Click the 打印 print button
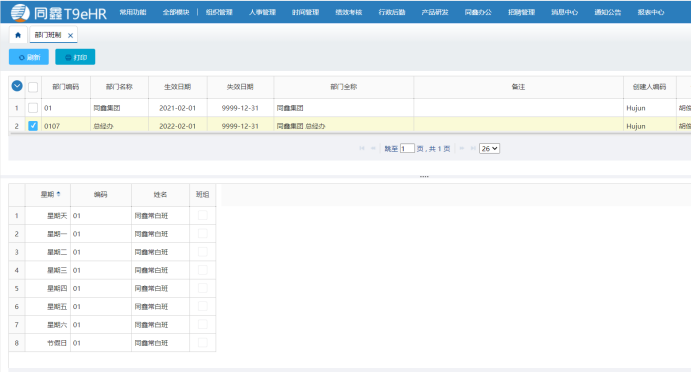This screenshot has height=372, width=692. tap(75, 57)
